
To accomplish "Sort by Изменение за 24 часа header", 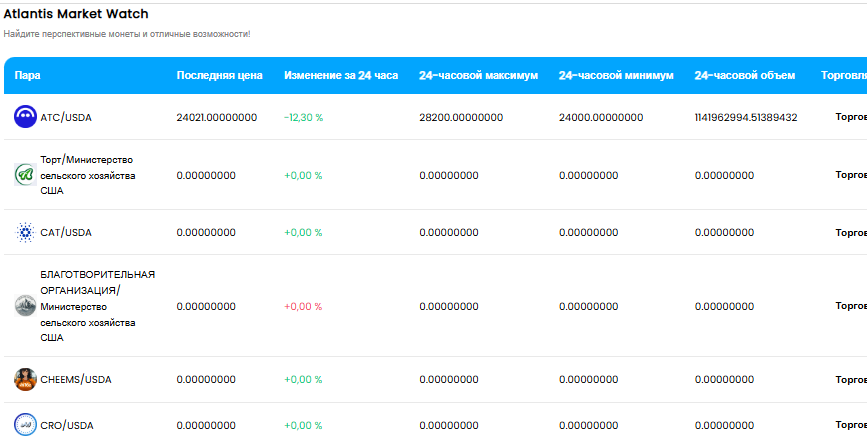I will (341, 75).
